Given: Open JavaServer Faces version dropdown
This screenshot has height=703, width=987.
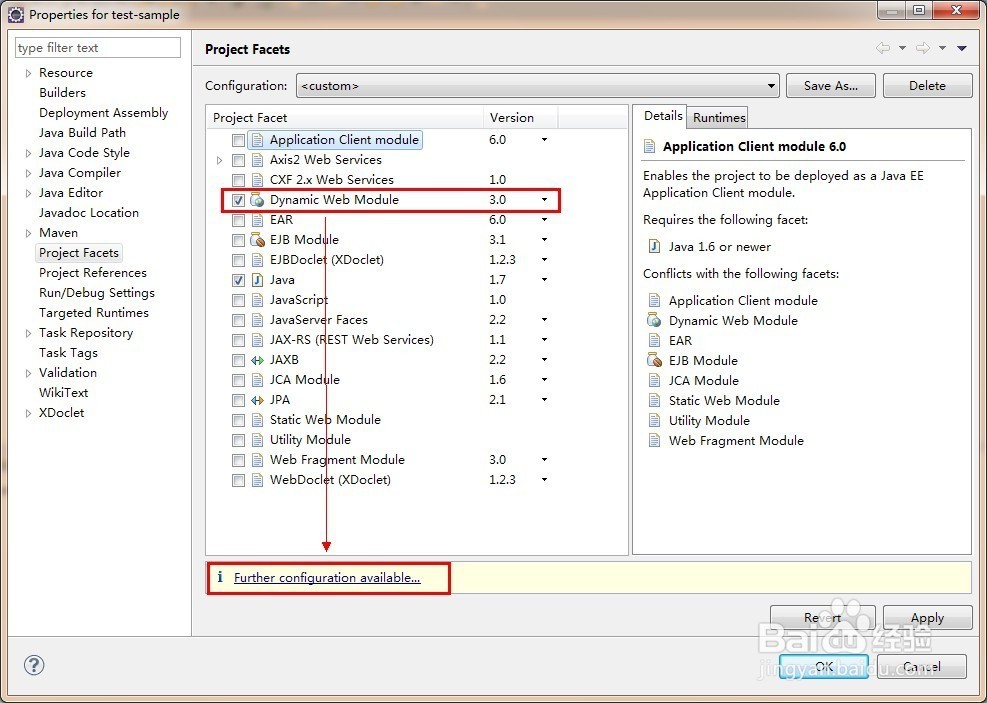Looking at the screenshot, I should (x=544, y=320).
